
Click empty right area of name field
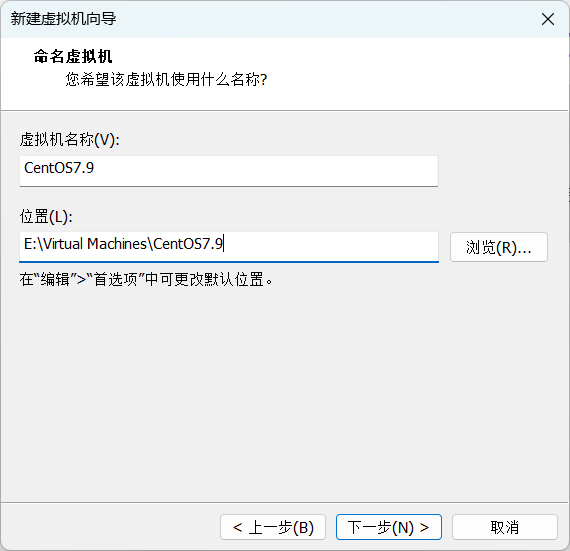[x=265, y=171]
